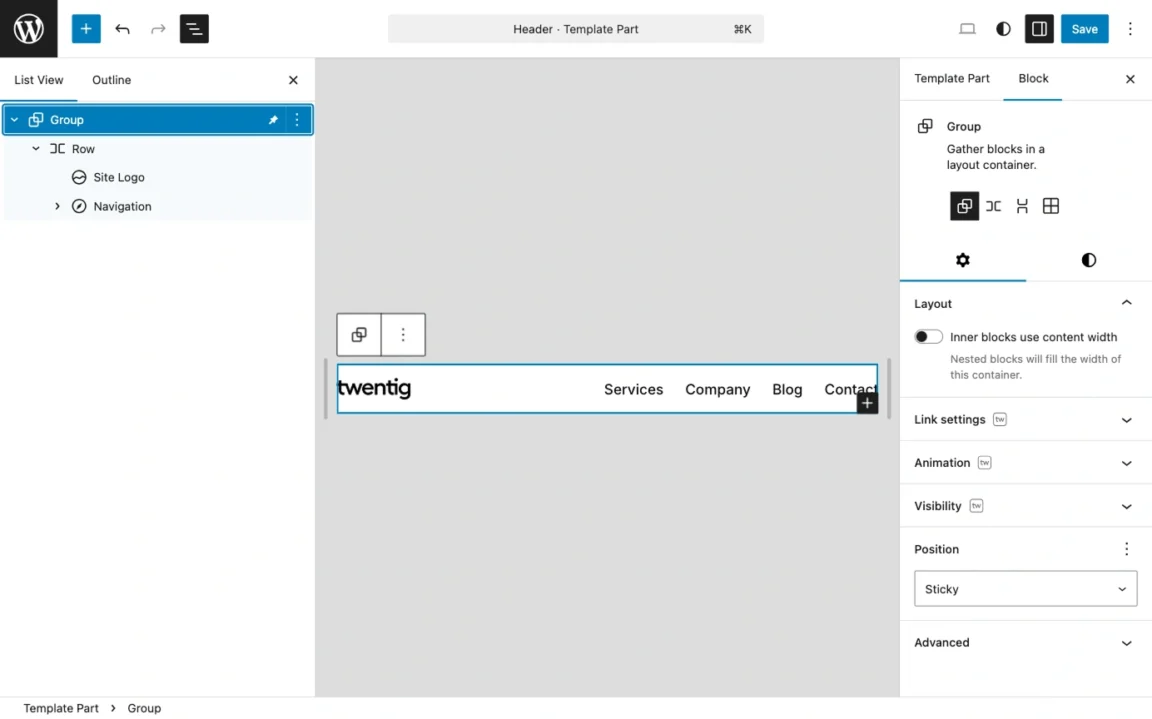The width and height of the screenshot is (1152, 719).
Task: Click Template Part in the bottom breadcrumb
Action: click(61, 708)
